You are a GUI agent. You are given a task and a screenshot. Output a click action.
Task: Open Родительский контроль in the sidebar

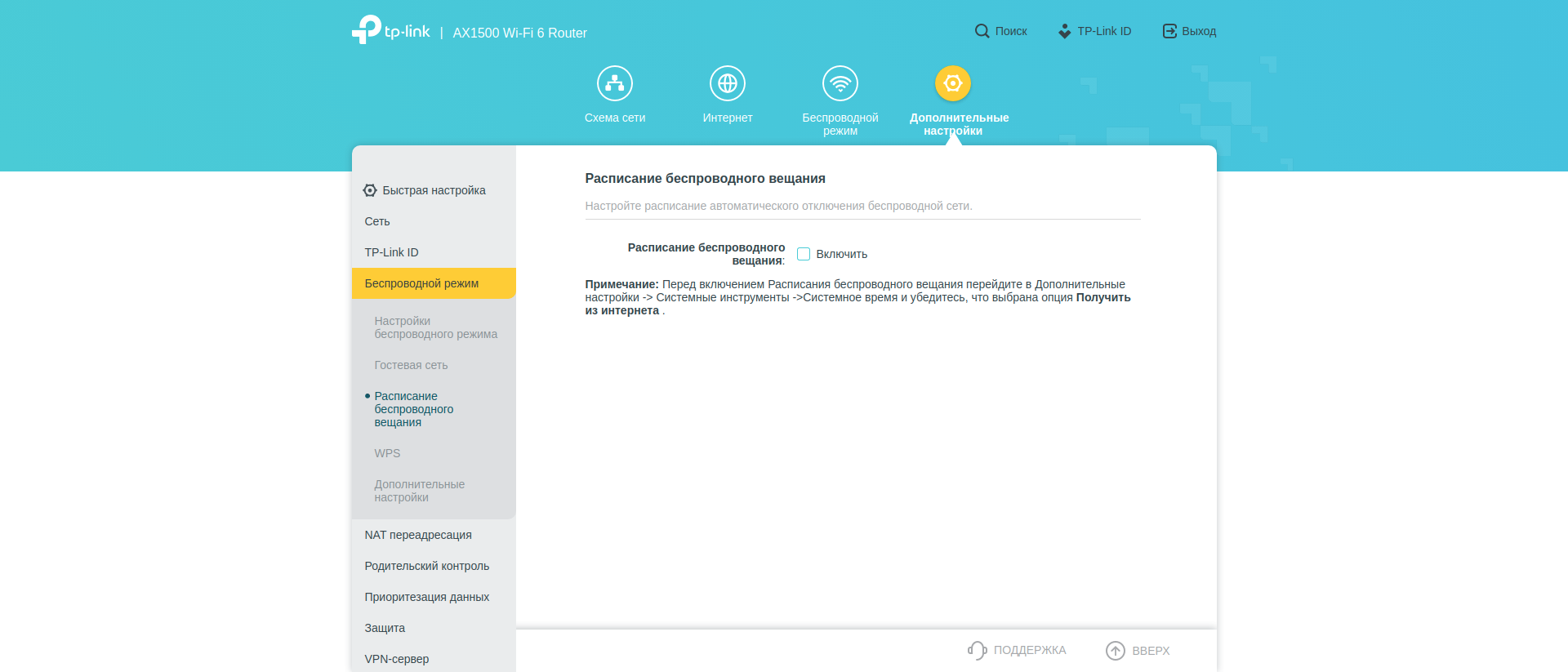click(426, 566)
